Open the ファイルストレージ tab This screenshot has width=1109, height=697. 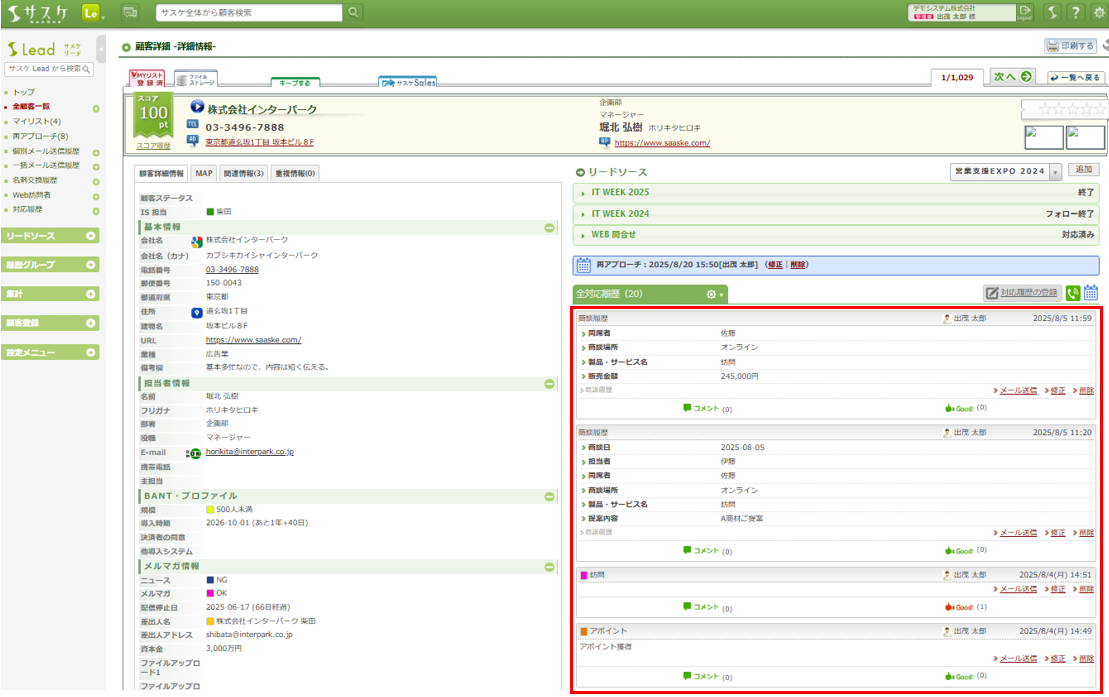[196, 79]
